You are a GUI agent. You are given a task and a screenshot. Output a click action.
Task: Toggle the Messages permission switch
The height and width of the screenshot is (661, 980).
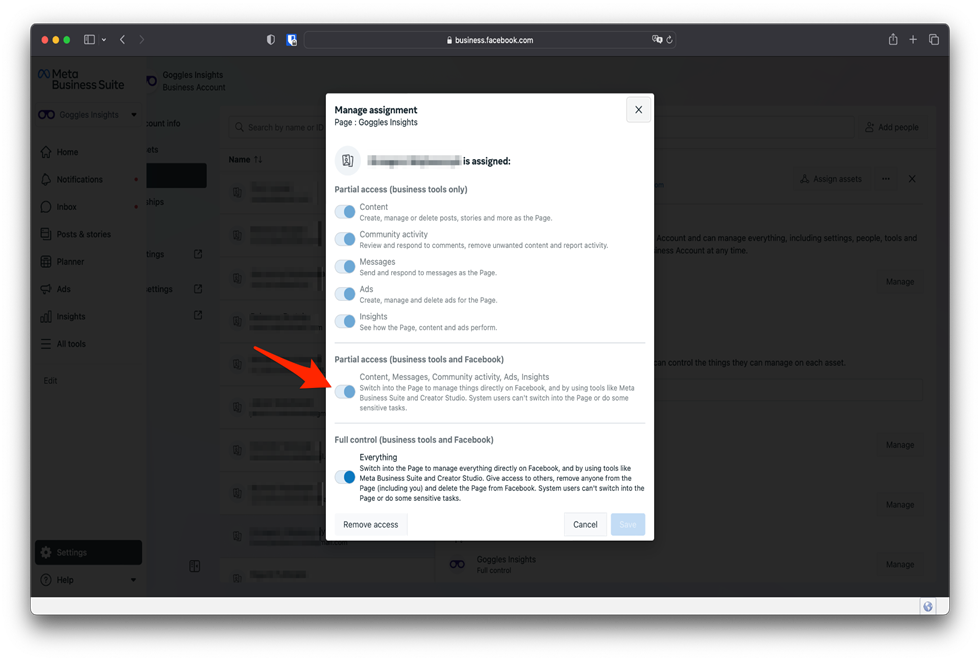point(345,266)
